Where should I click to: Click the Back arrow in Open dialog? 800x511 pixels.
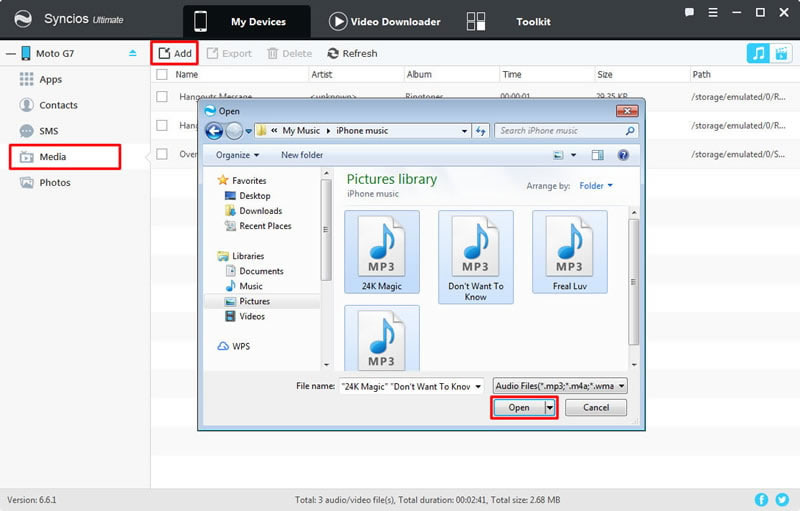(214, 131)
